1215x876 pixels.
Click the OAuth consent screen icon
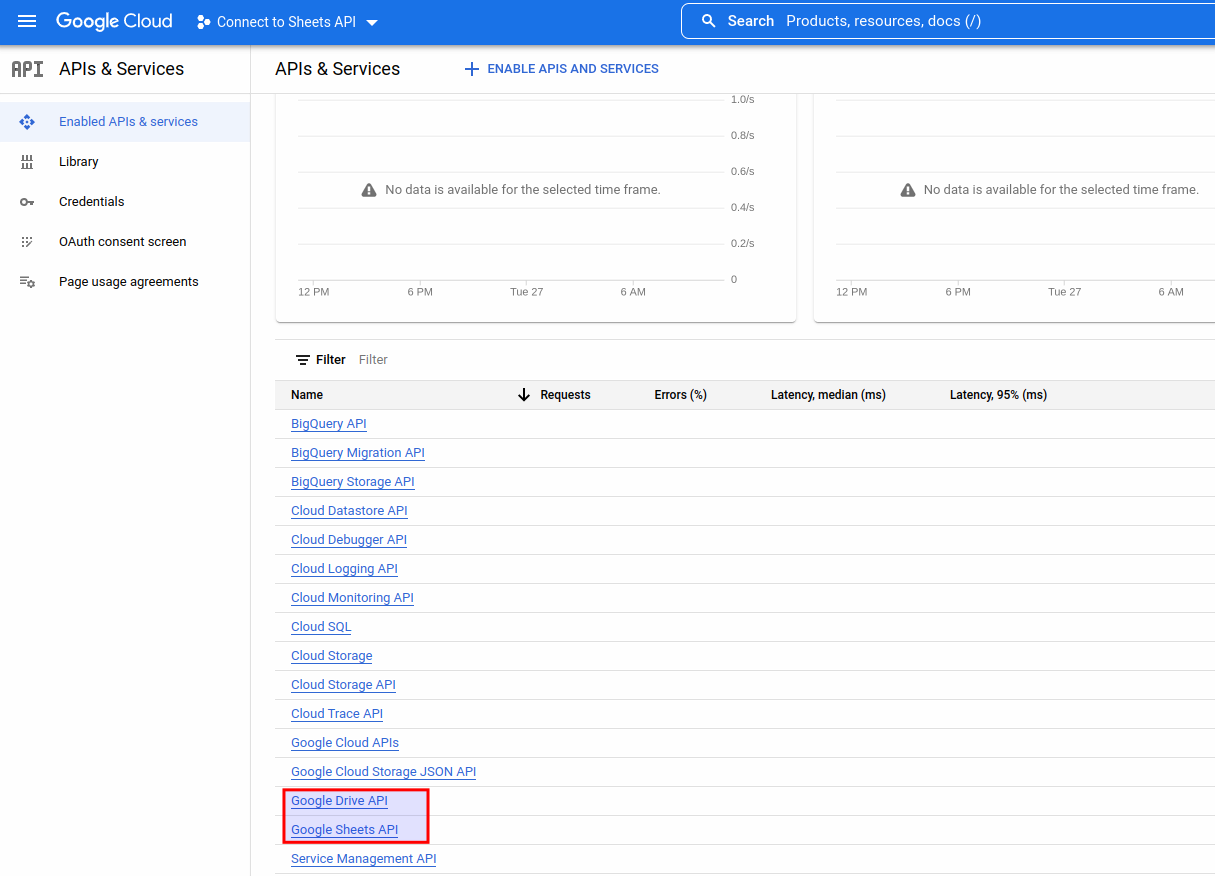coord(27,242)
